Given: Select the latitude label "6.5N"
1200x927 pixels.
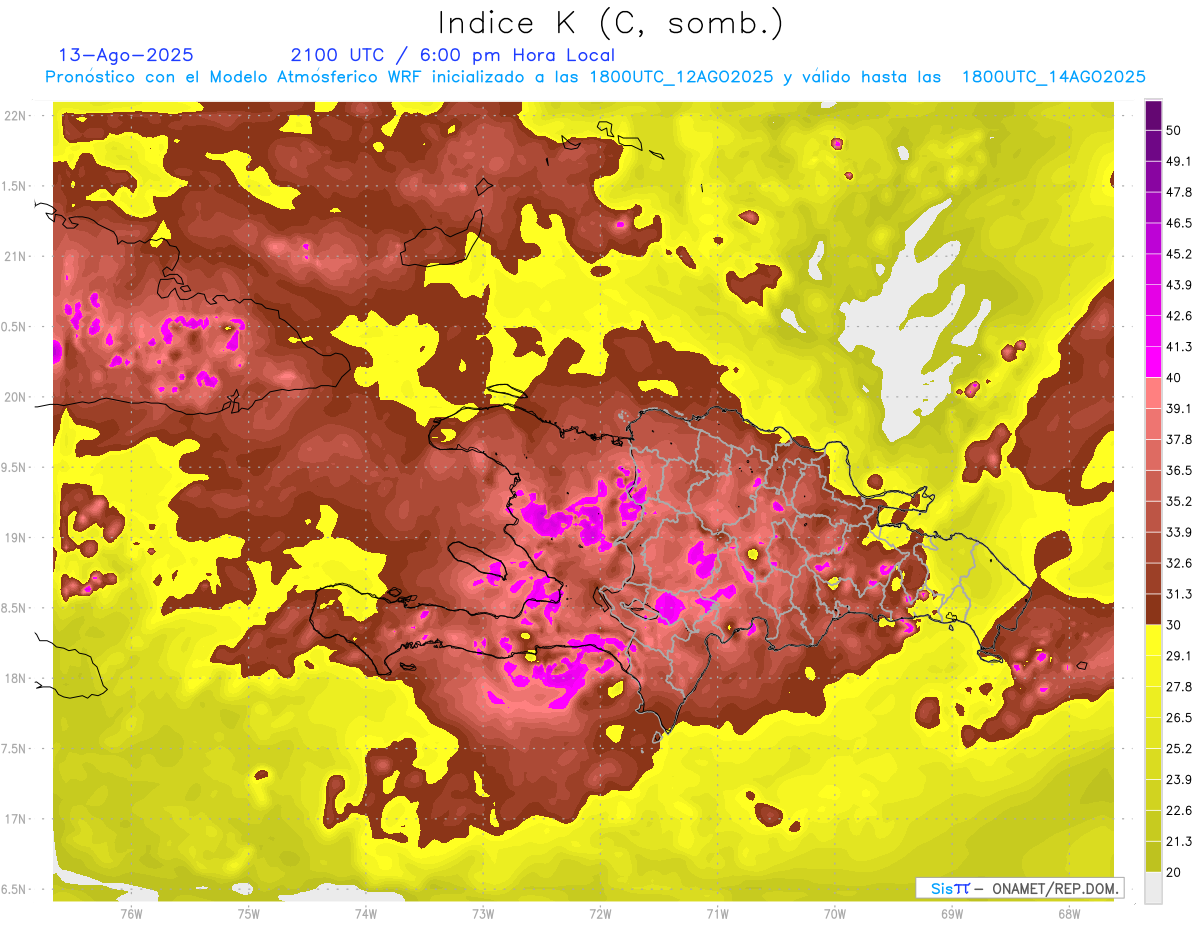Looking at the screenshot, I should [15, 890].
